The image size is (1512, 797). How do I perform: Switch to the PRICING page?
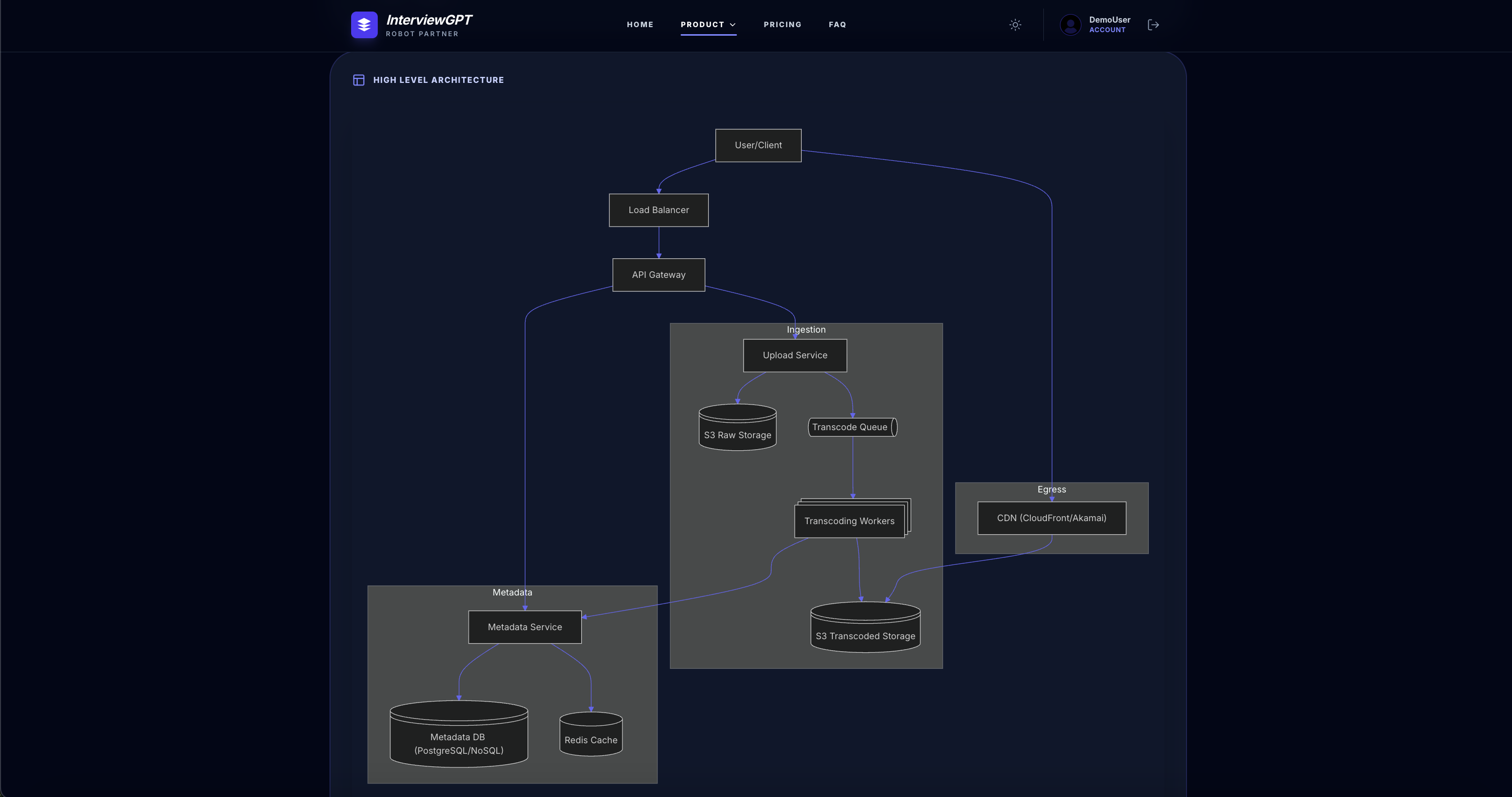tap(783, 25)
